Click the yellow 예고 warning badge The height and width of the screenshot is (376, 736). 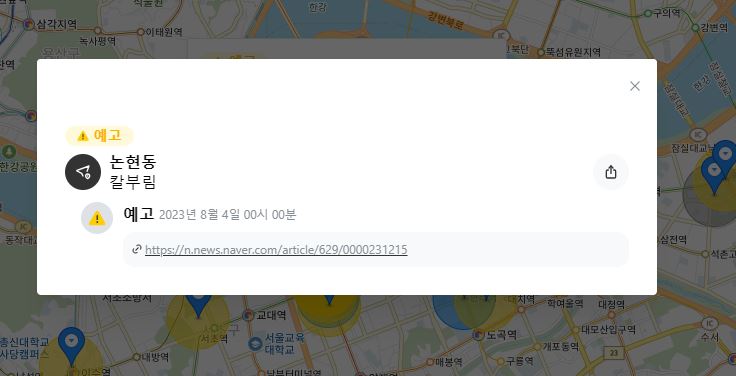(x=100, y=136)
